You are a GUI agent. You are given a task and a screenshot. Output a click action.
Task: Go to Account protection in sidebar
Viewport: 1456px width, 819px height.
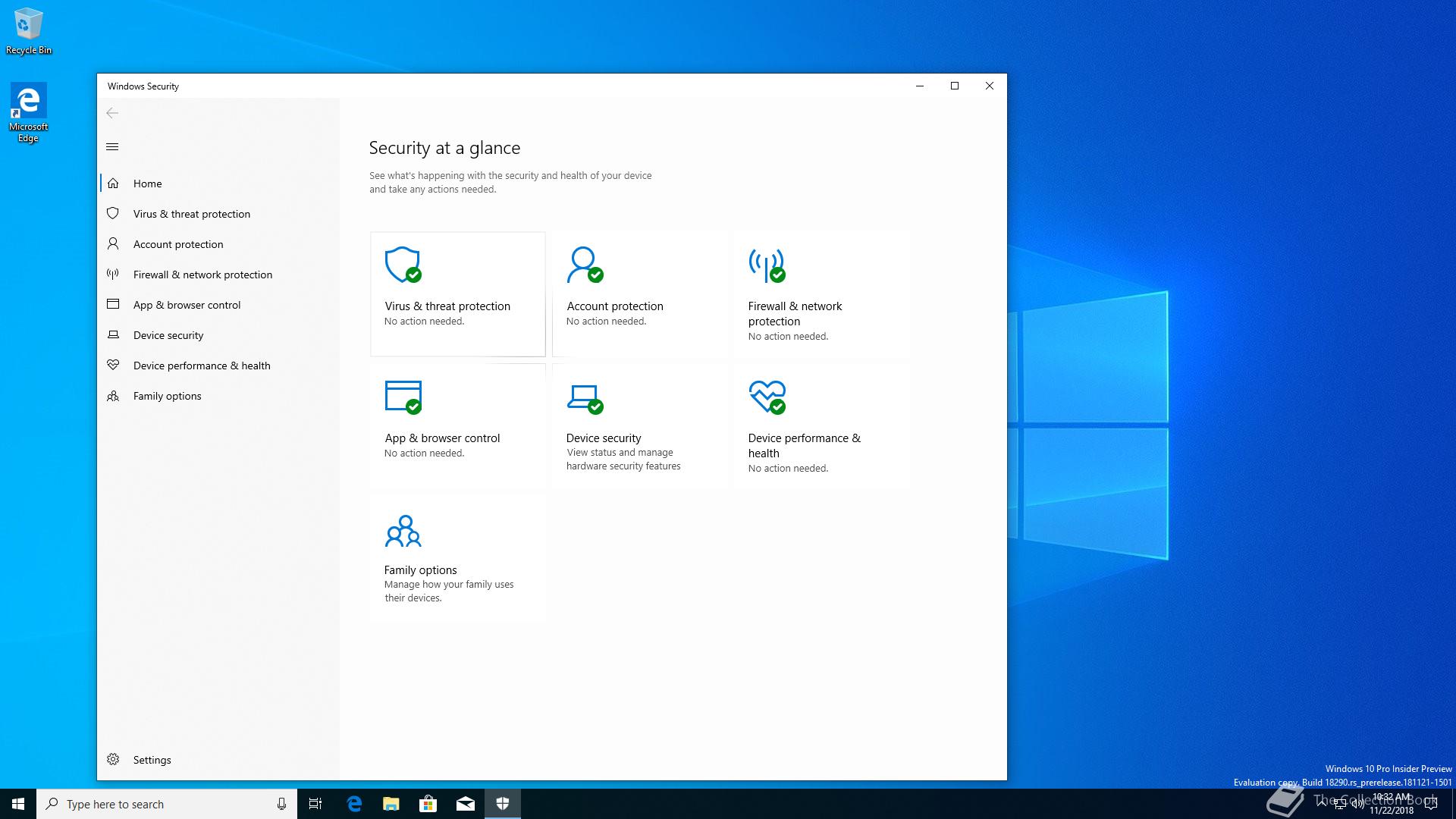tap(178, 244)
